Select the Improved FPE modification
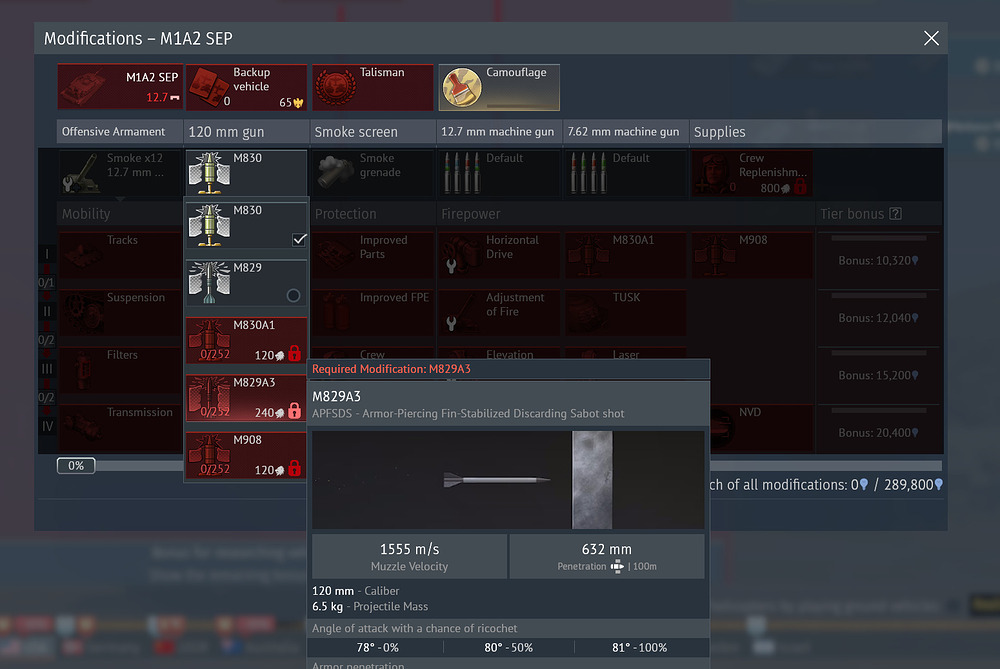 372,312
